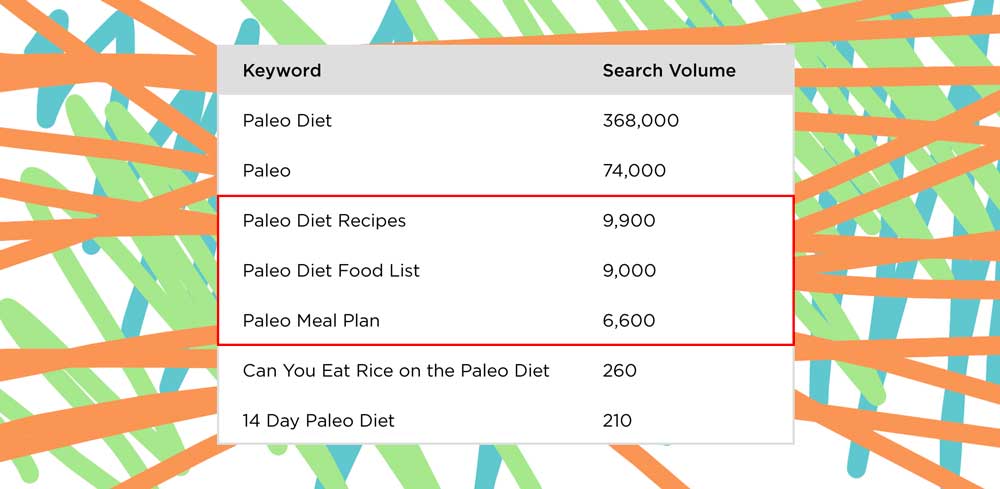Image resolution: width=1000 pixels, height=489 pixels.
Task: Select the Paleo Diet Recipes keyword
Action: 324,221
